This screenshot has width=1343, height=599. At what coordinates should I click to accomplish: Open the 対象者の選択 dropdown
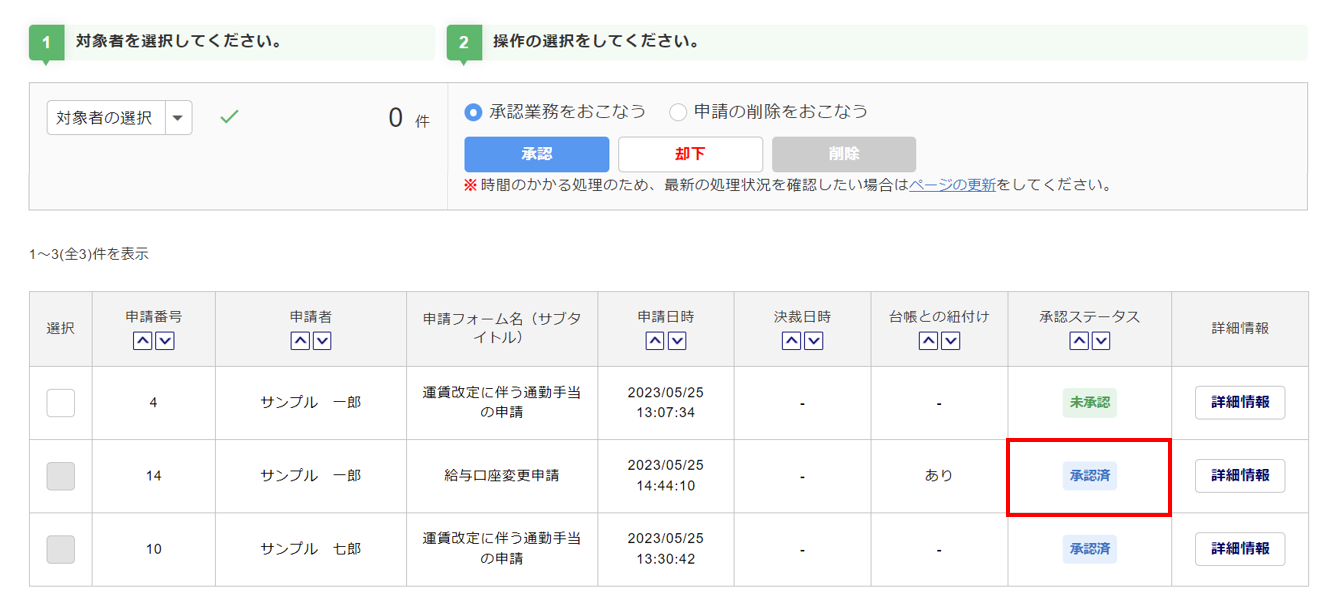(x=105, y=118)
